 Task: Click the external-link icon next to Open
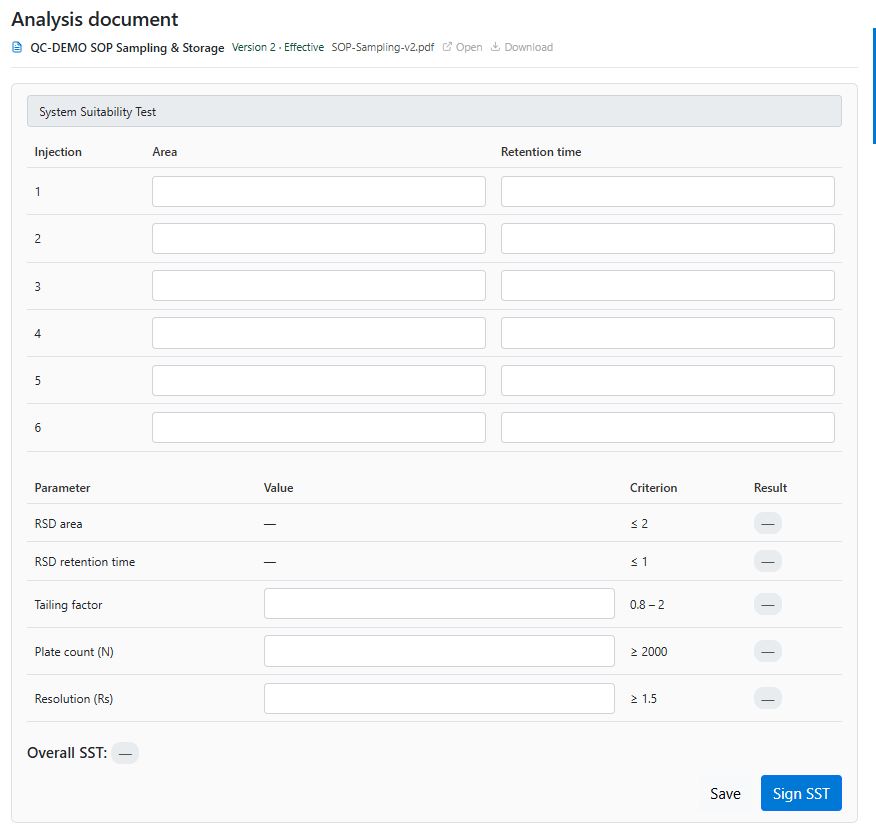tap(447, 47)
